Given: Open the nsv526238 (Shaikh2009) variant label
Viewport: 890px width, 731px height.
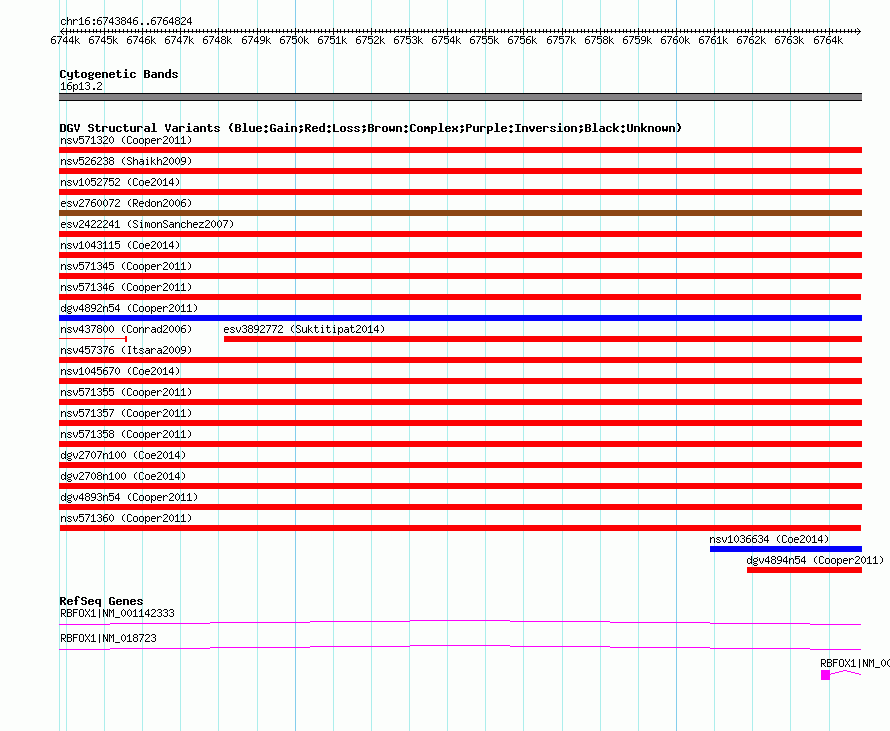Looking at the screenshot, I should pyautogui.click(x=126, y=161).
